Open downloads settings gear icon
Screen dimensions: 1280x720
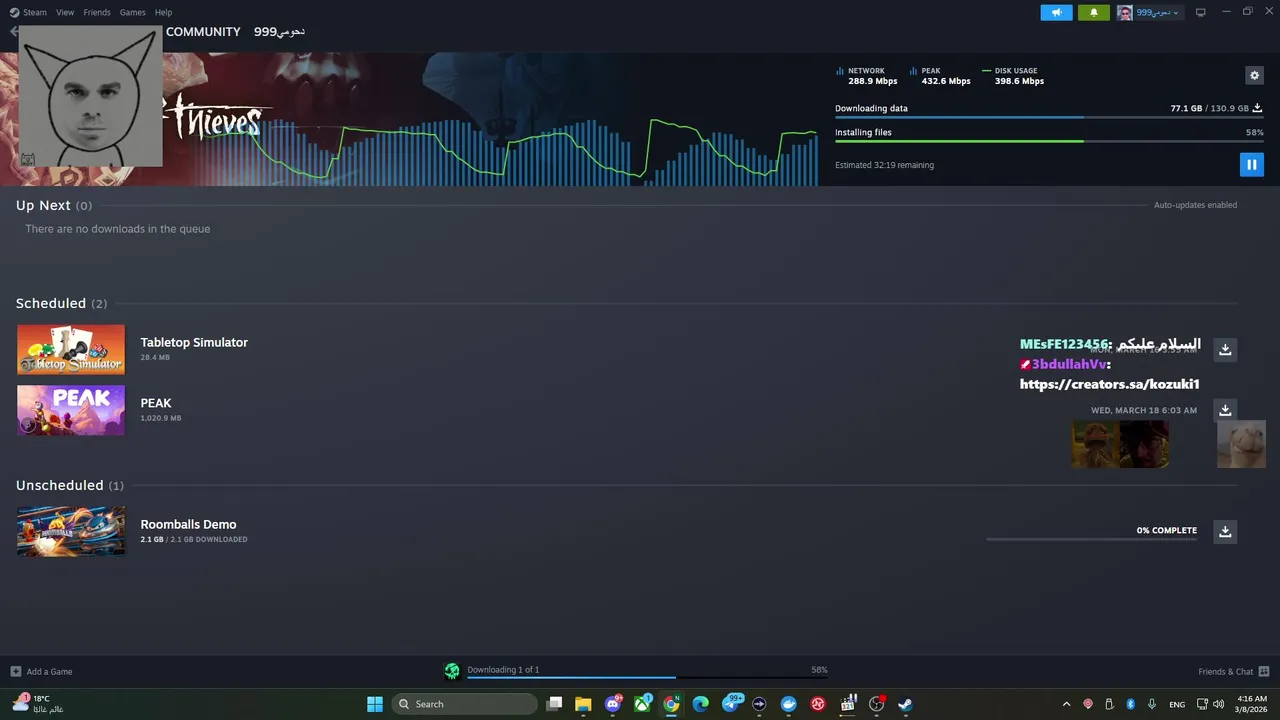click(1254, 75)
